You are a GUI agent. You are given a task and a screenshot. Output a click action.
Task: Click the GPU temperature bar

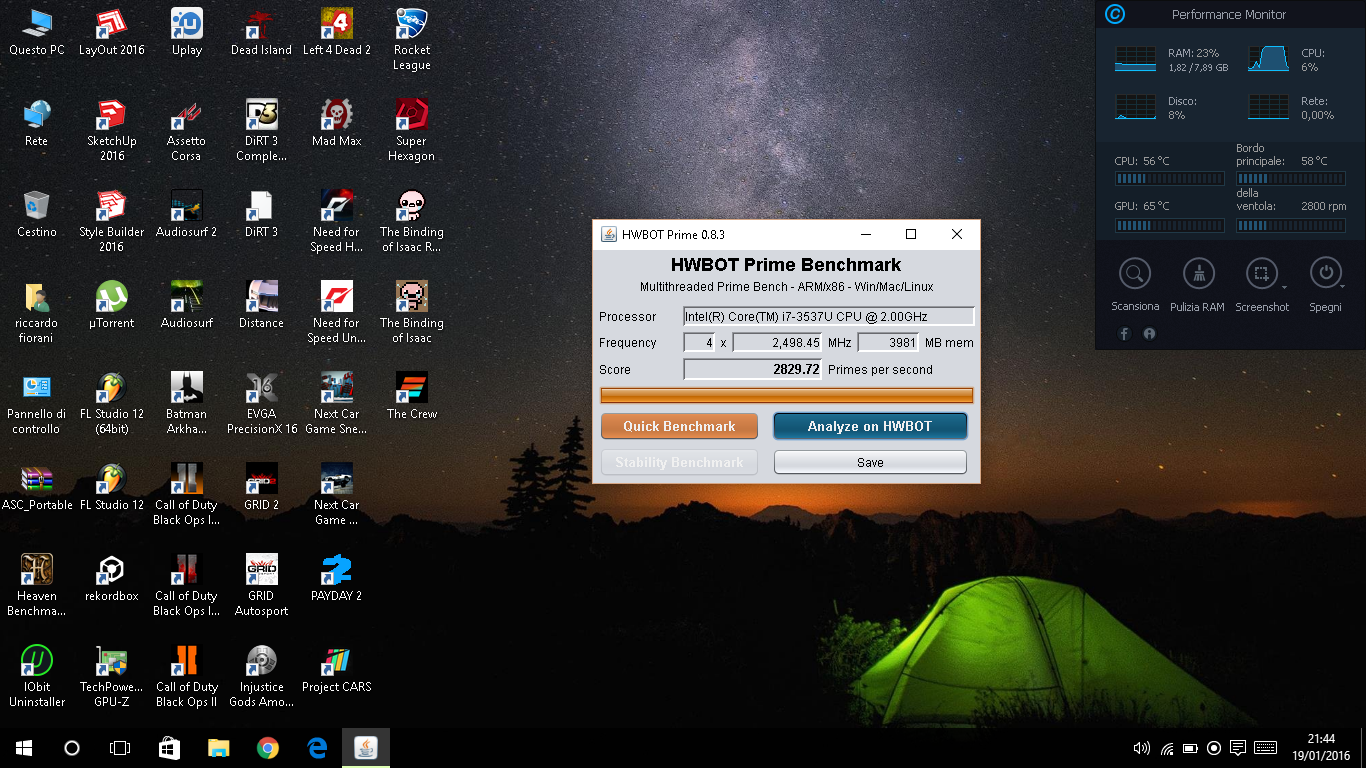pos(1170,225)
